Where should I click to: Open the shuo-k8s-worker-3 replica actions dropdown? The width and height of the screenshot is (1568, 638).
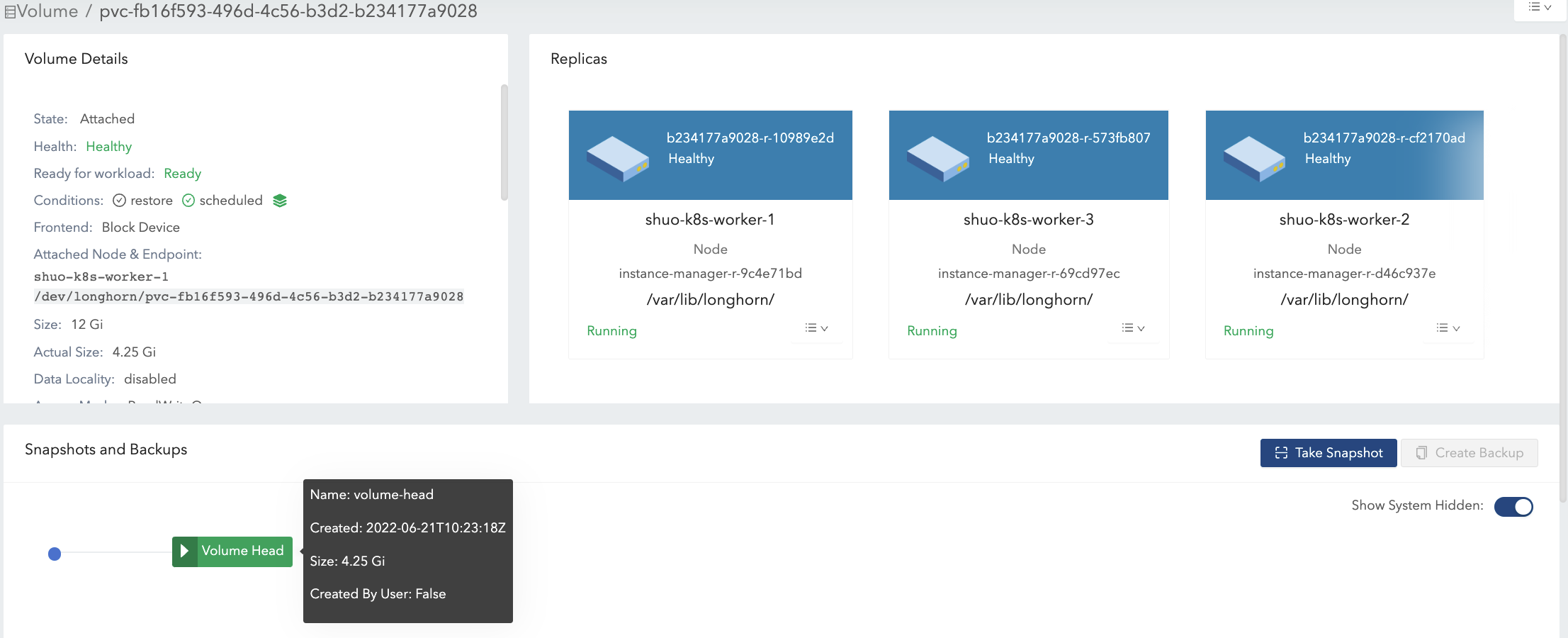1133,328
